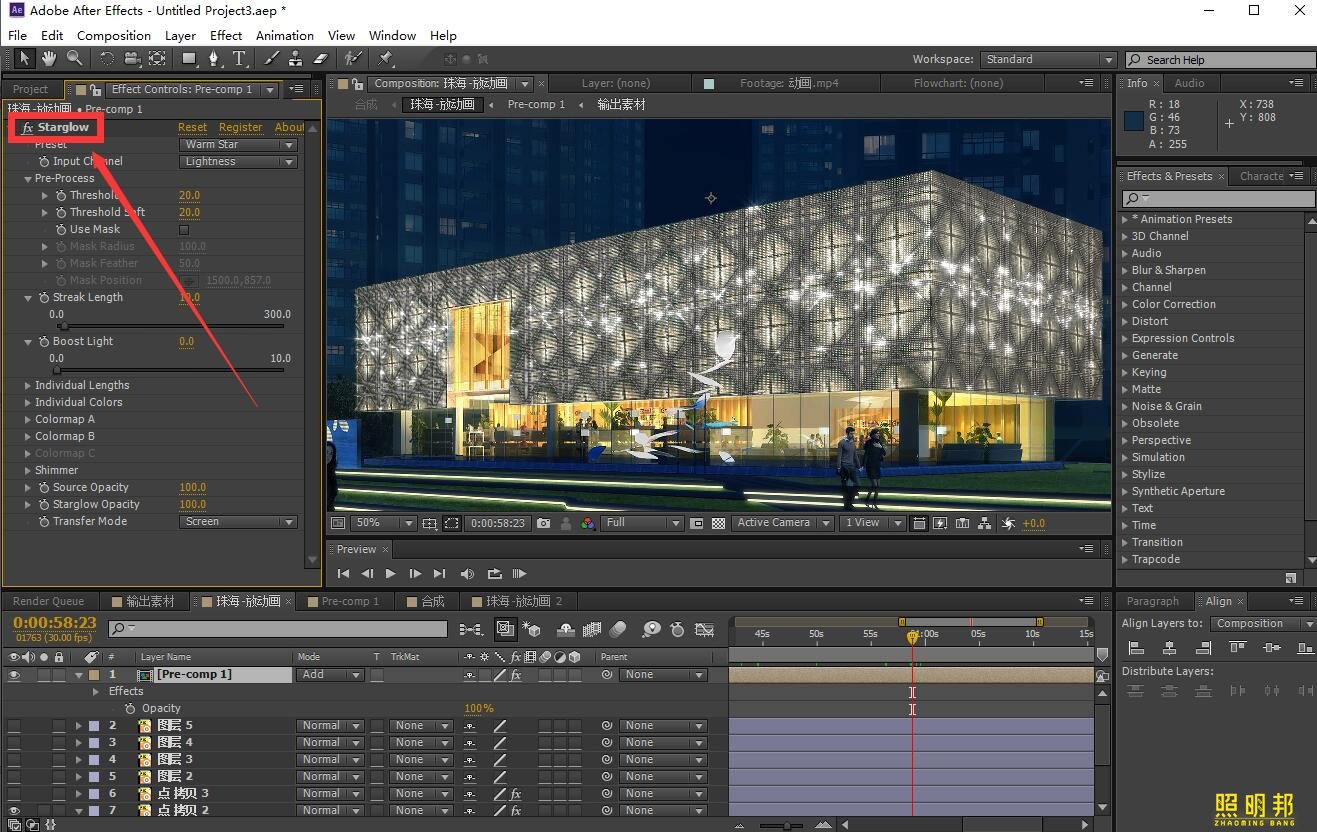The image size is (1317, 832).
Task: Click the reset exposure icon
Action: click(x=1008, y=523)
